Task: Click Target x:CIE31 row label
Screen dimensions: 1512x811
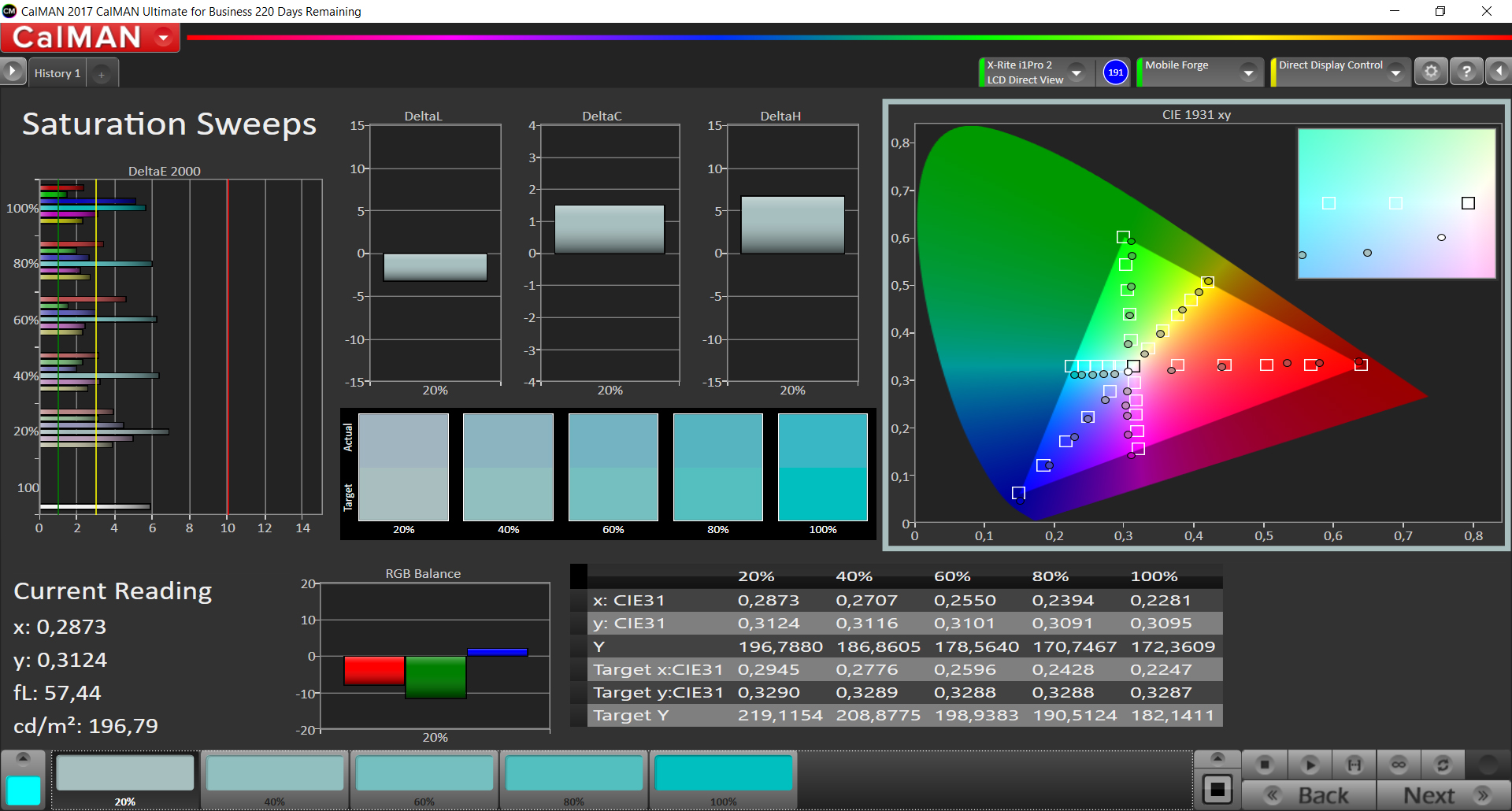Action: pos(658,669)
